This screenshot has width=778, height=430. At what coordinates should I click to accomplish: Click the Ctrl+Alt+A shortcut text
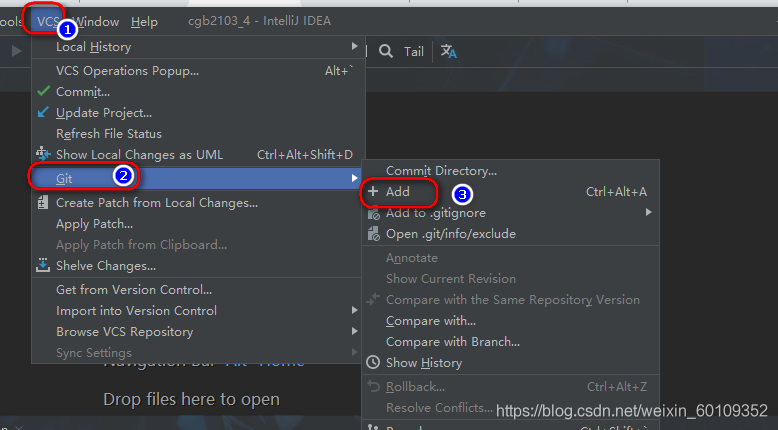click(616, 192)
